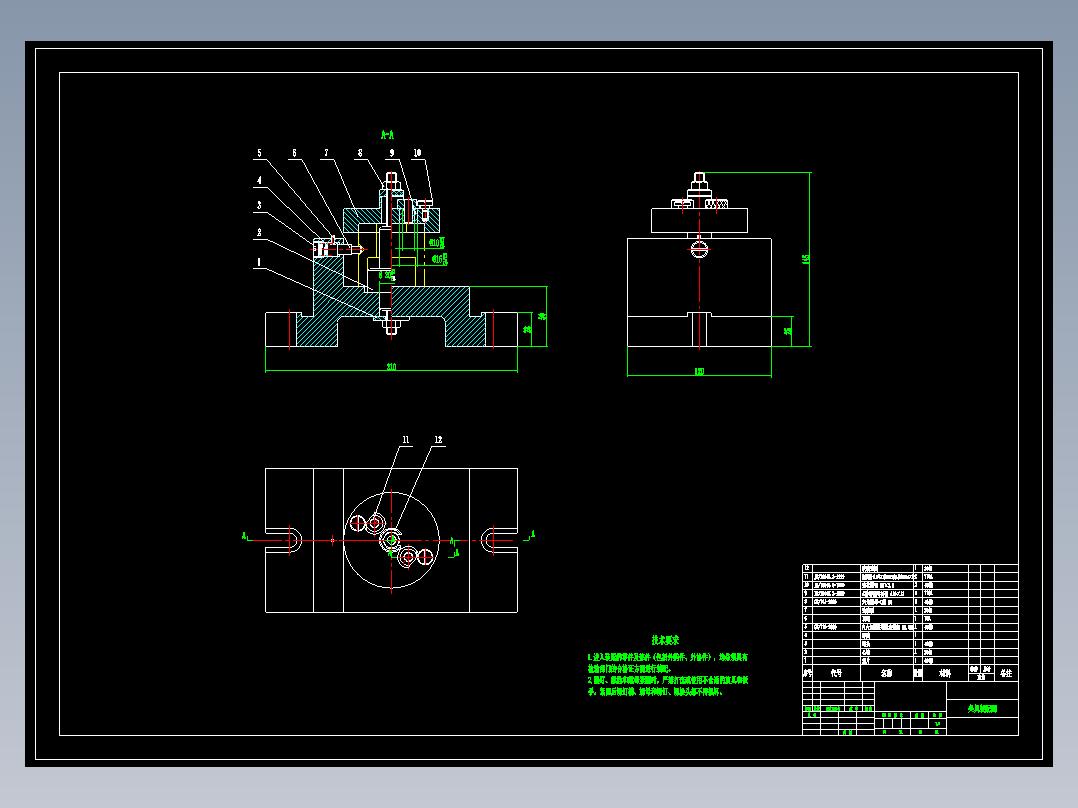
Task: Click balloon number "5" in section view
Action: coord(259,153)
